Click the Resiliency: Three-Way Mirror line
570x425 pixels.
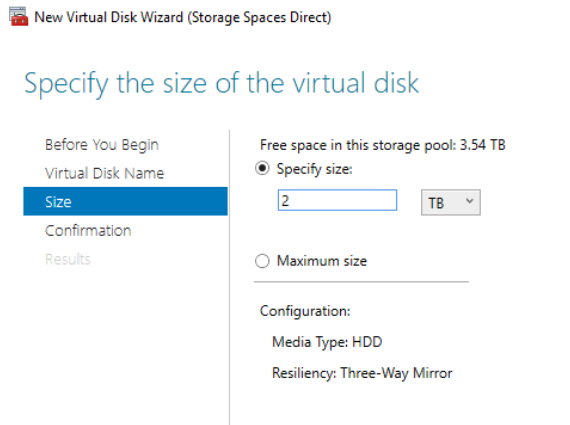(x=362, y=373)
